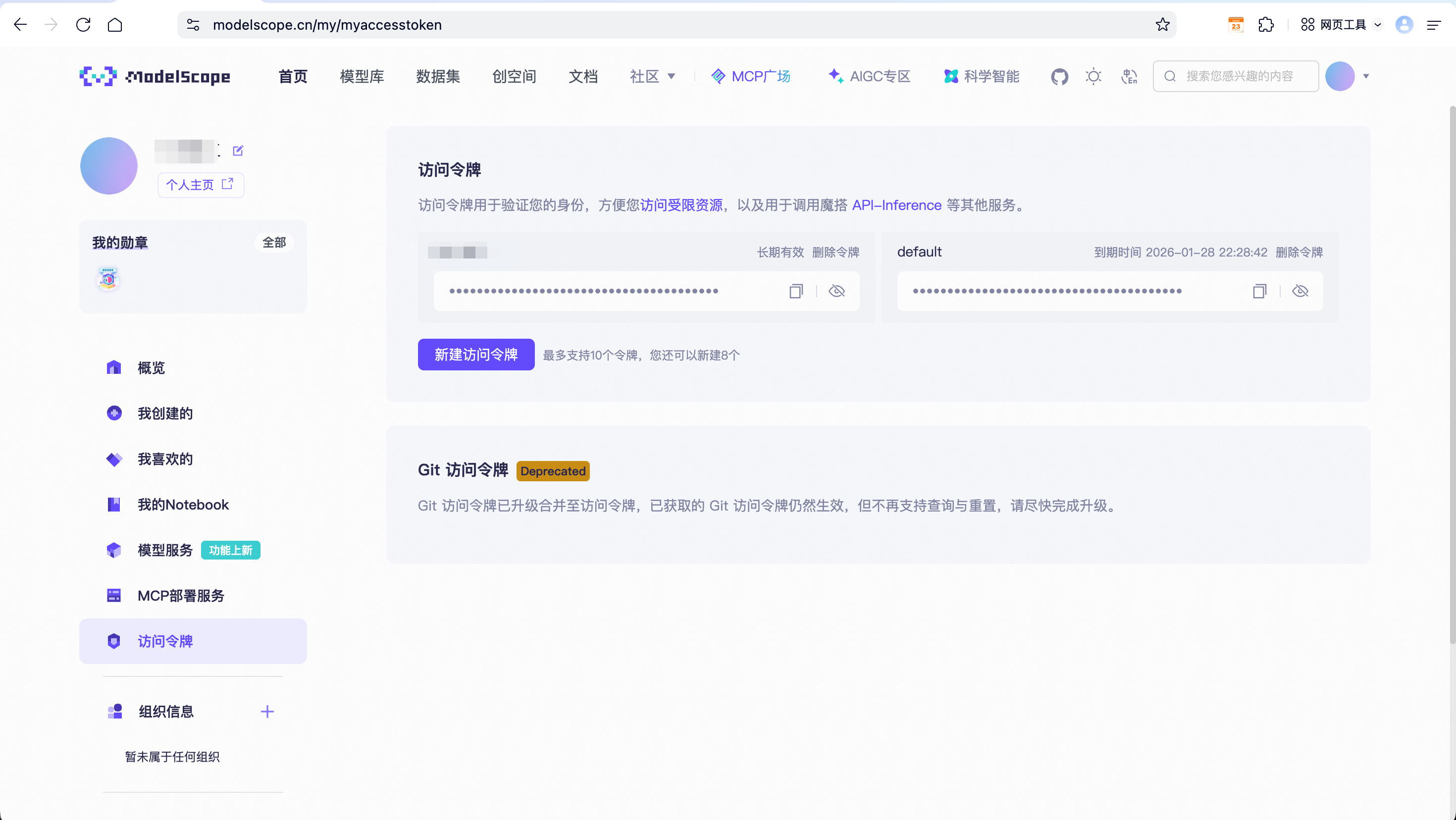Reveal the default token with eye icon

click(x=1300, y=291)
